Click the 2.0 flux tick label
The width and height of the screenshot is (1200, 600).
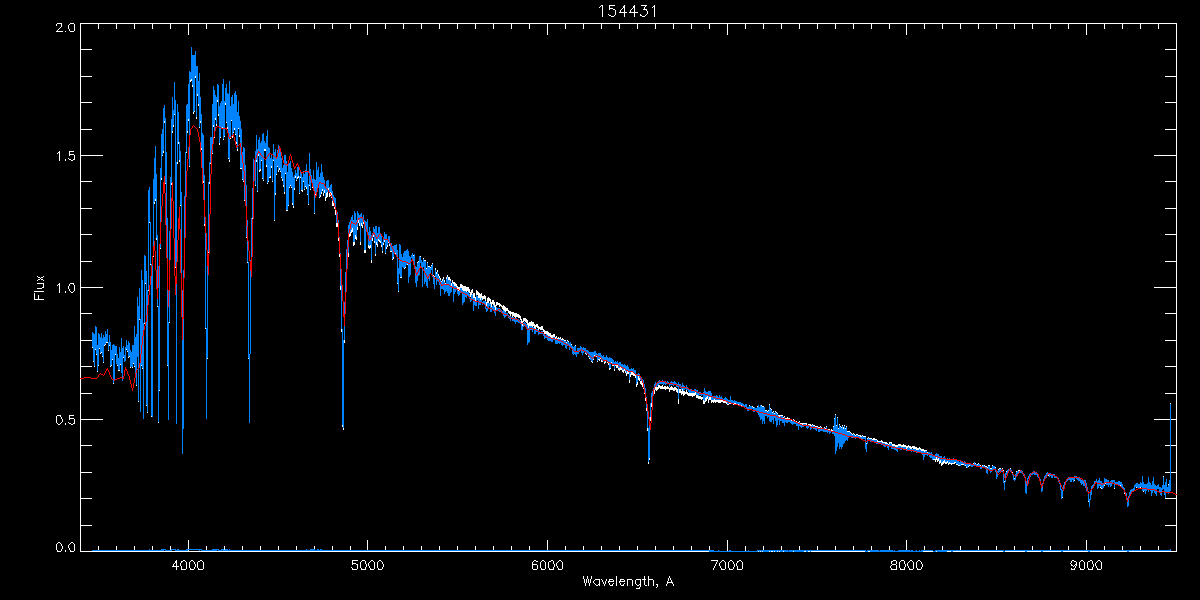(65, 28)
